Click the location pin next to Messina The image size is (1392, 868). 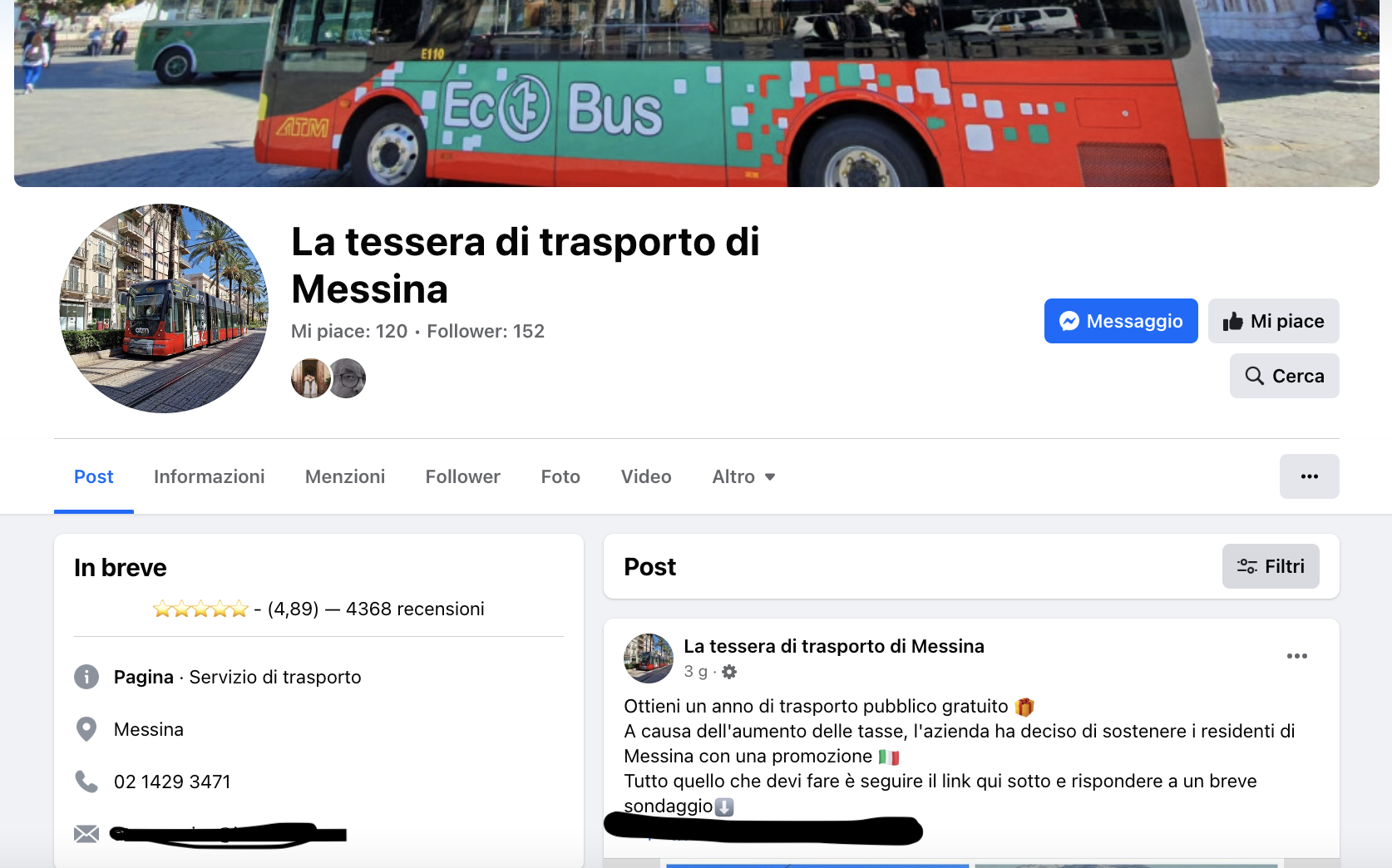pos(86,729)
